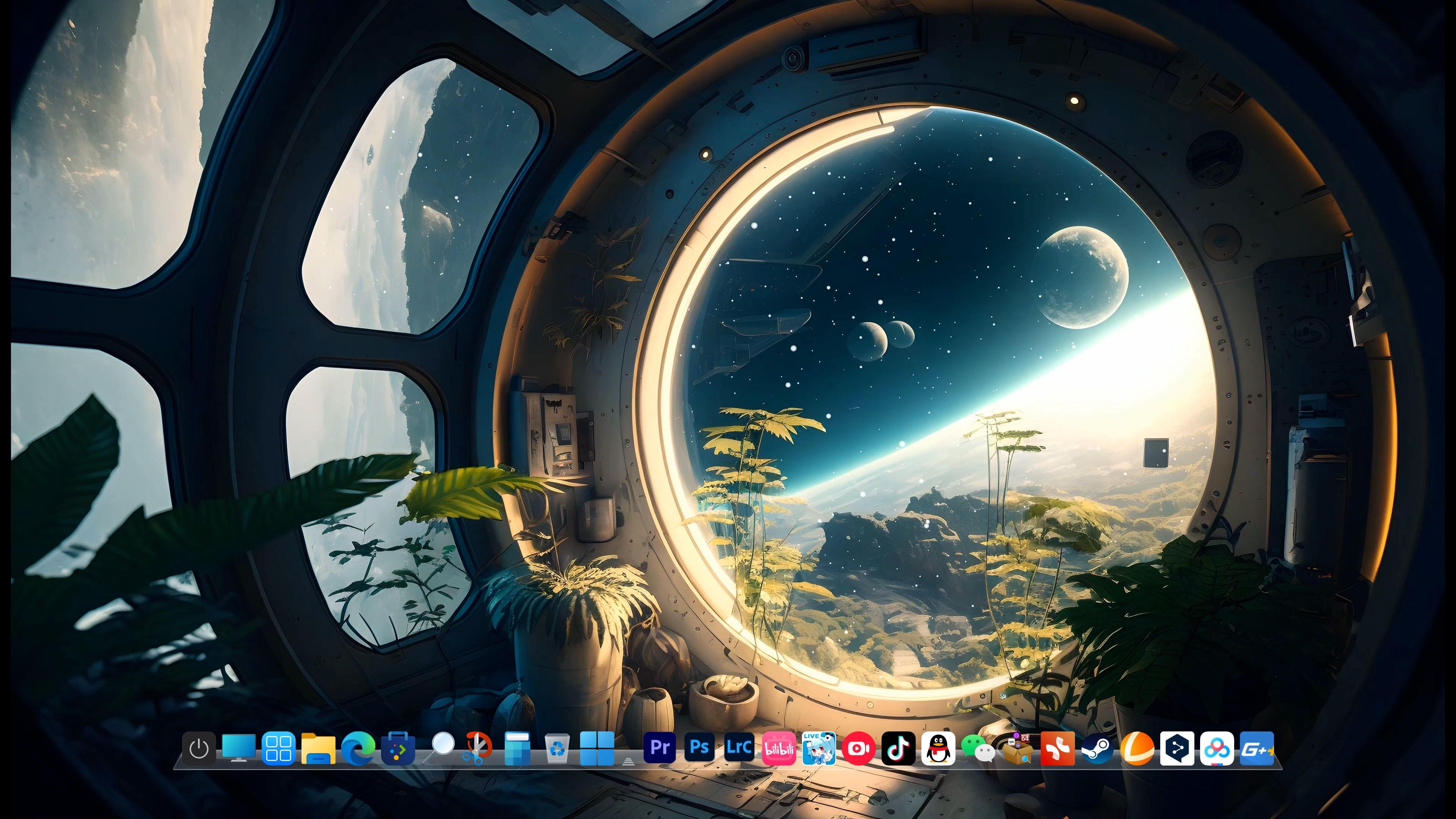Click the Windows Start logo
Viewport: 1456px width, 819px height.
tap(597, 748)
